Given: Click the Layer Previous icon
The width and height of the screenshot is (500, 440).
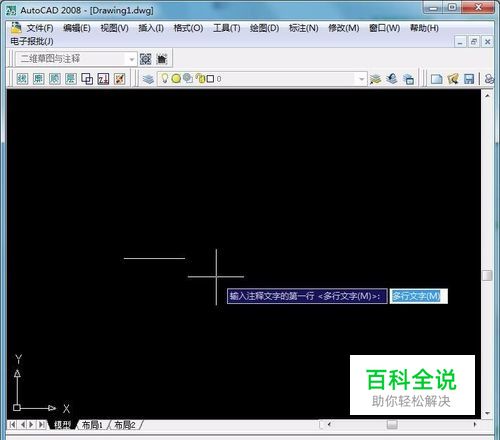Looking at the screenshot, I should tap(392, 79).
